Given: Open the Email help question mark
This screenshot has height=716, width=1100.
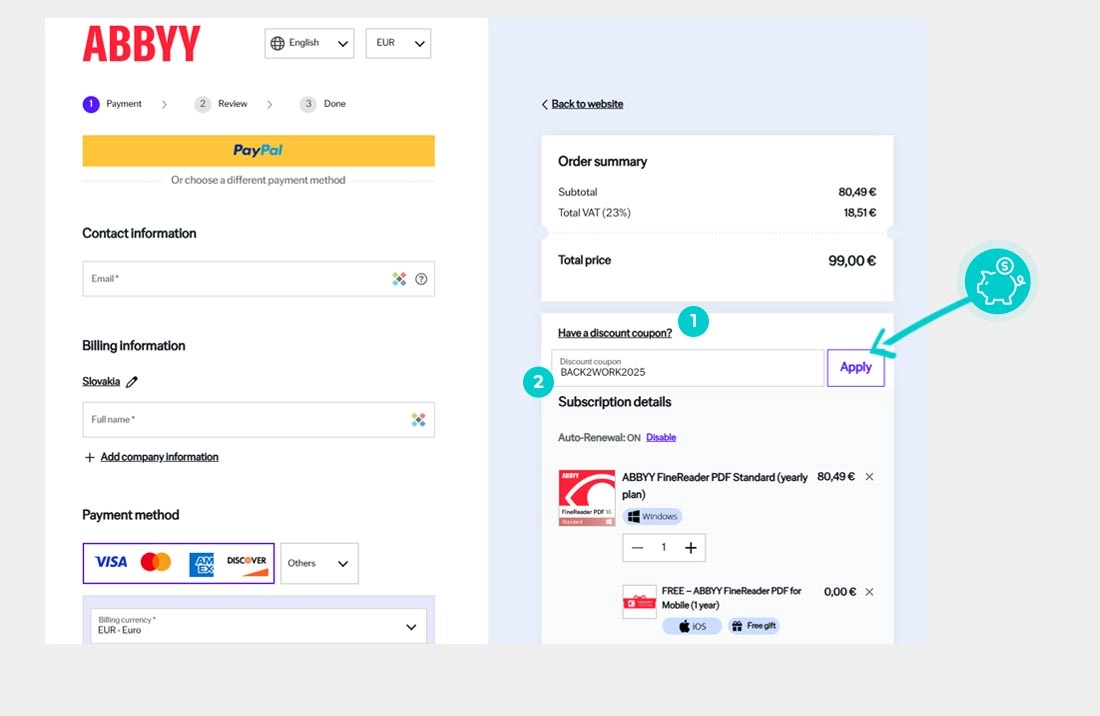Looking at the screenshot, I should (x=421, y=279).
